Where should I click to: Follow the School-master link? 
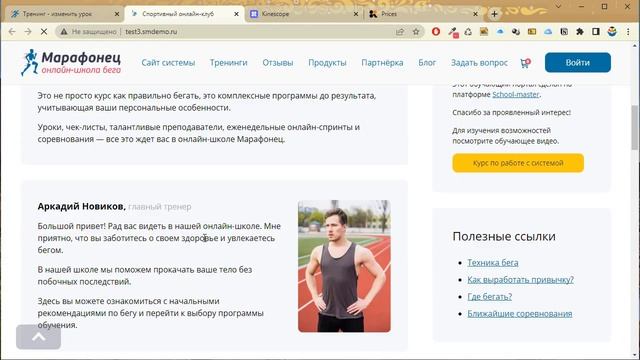pyautogui.click(x=516, y=94)
